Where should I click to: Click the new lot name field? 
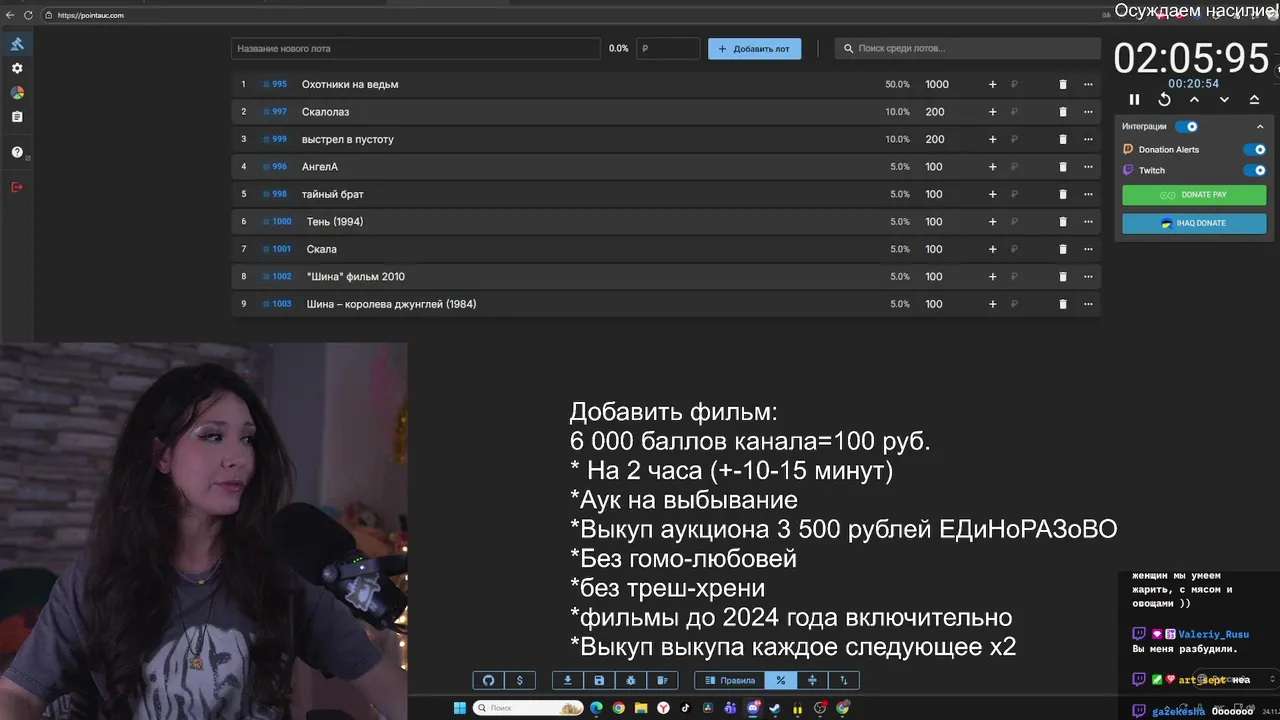tap(416, 48)
